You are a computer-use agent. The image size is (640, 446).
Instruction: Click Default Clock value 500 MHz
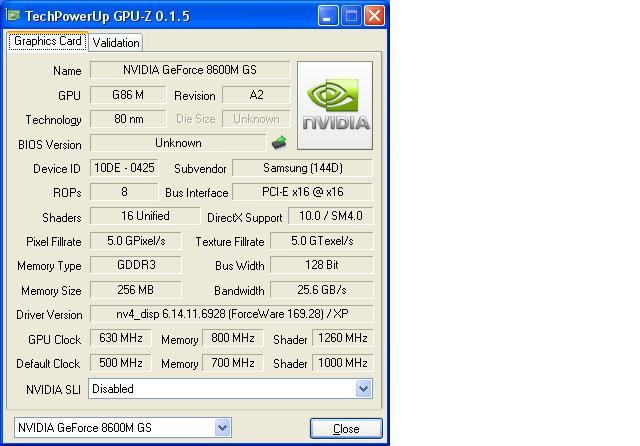(x=120, y=363)
